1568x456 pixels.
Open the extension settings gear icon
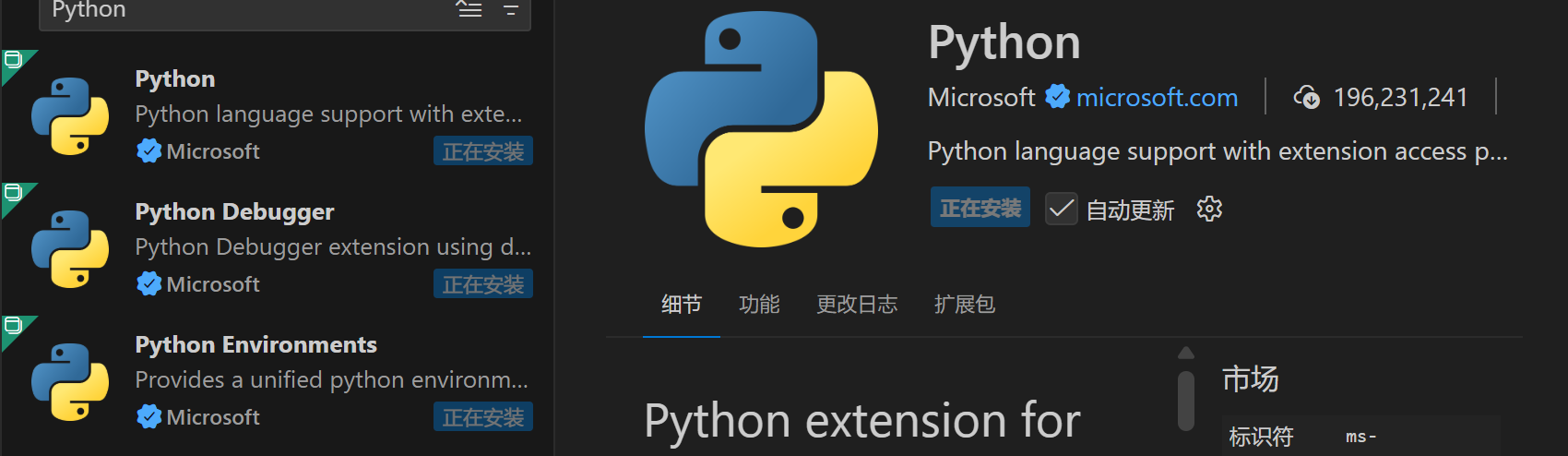point(1209,210)
